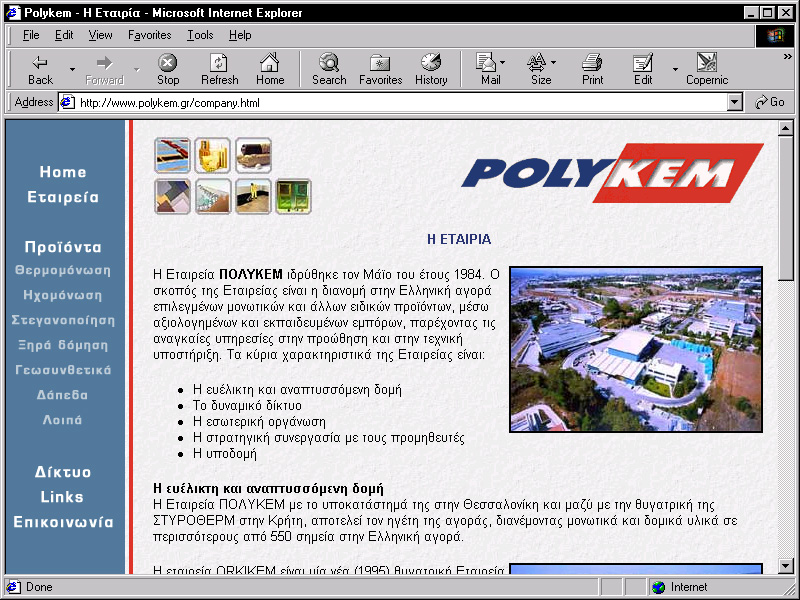Click the green panel product thumbnail
The width and height of the screenshot is (800, 600).
click(x=293, y=196)
